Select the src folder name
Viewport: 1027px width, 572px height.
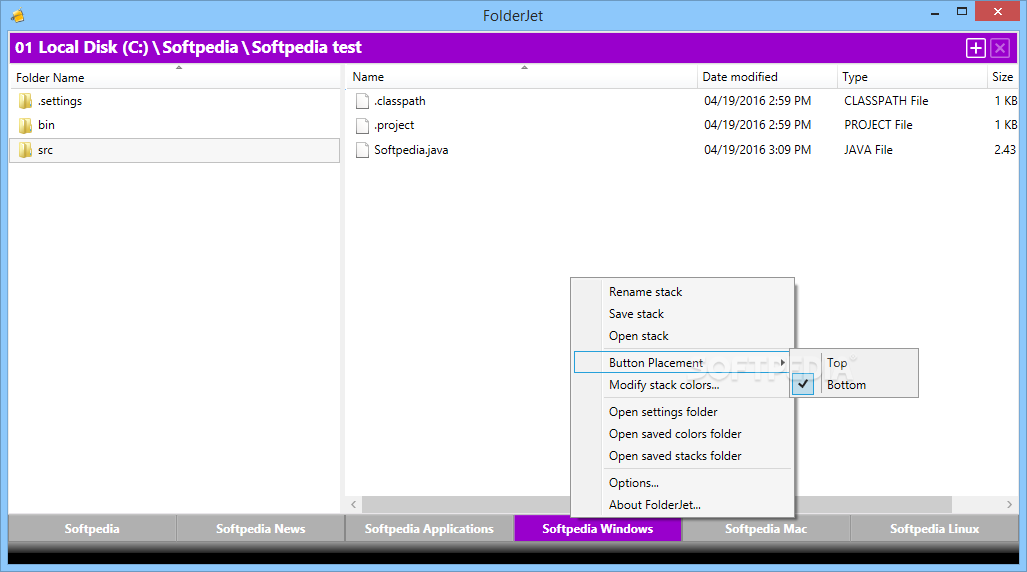click(x=45, y=150)
